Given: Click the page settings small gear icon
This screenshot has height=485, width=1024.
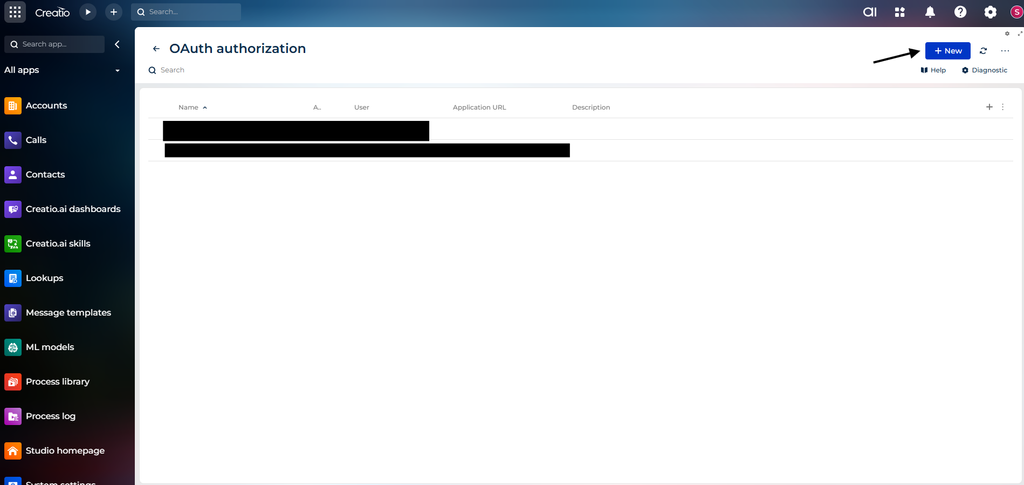Looking at the screenshot, I should tap(1007, 33).
